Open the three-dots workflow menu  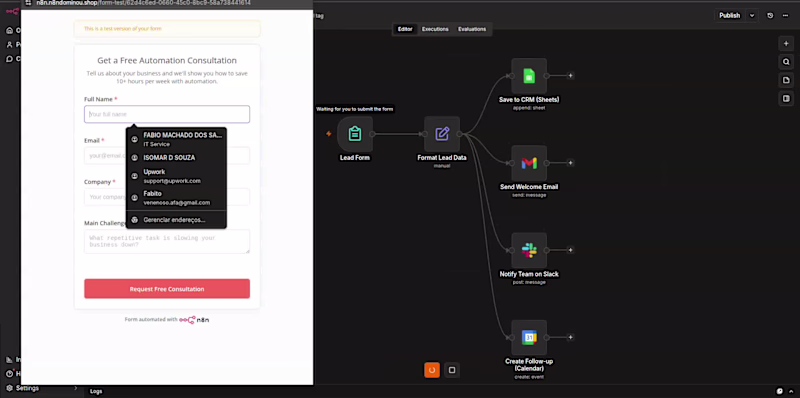coord(785,15)
